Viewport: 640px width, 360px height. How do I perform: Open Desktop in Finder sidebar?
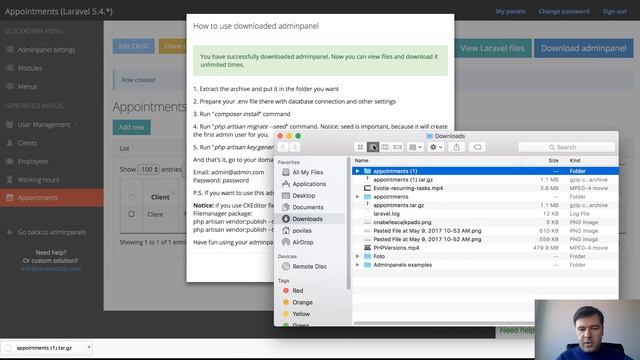point(304,196)
